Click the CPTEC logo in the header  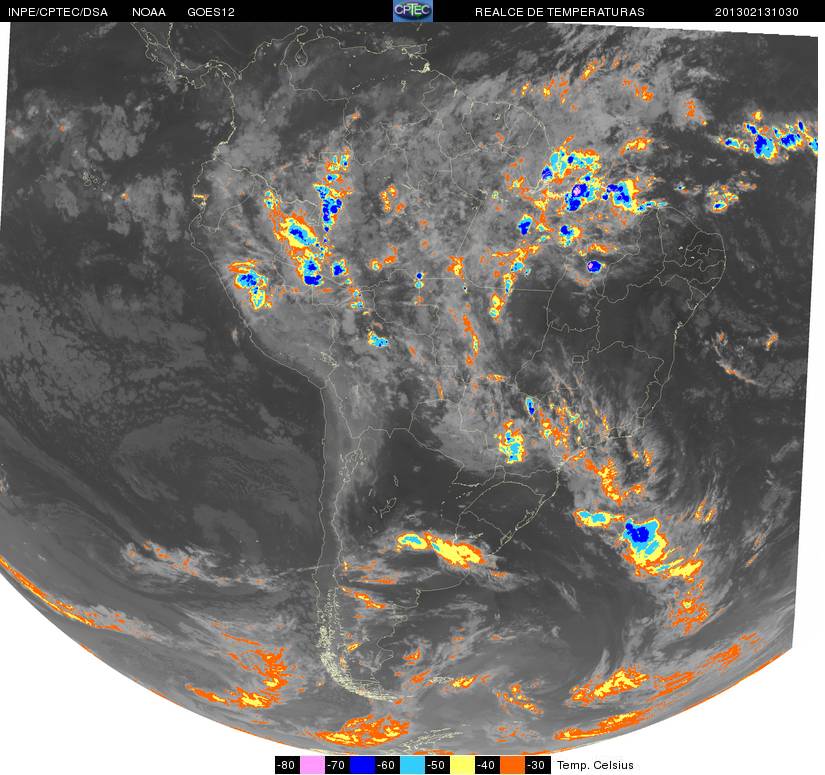pyautogui.click(x=413, y=11)
